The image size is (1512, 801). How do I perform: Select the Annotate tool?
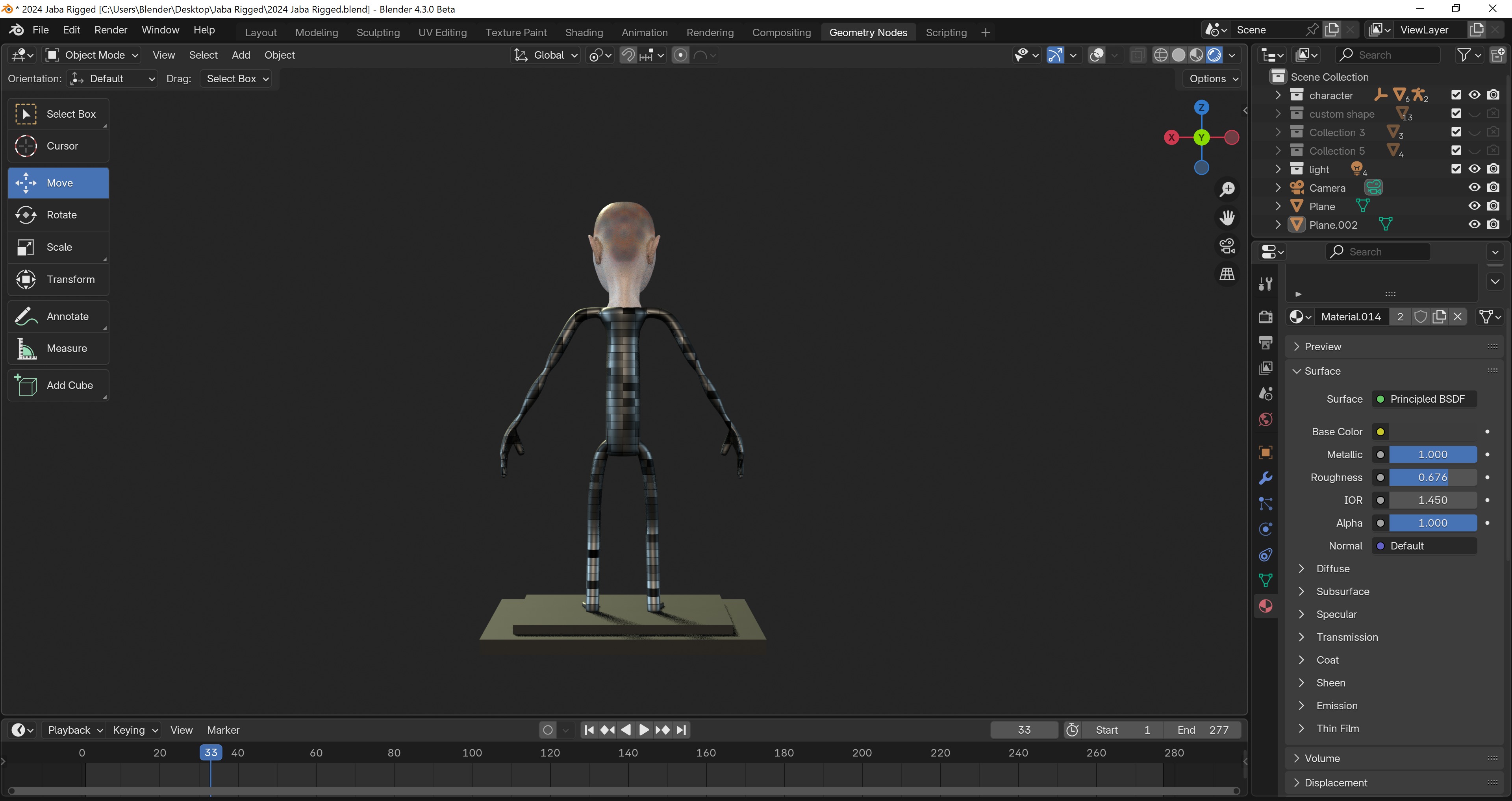click(58, 316)
